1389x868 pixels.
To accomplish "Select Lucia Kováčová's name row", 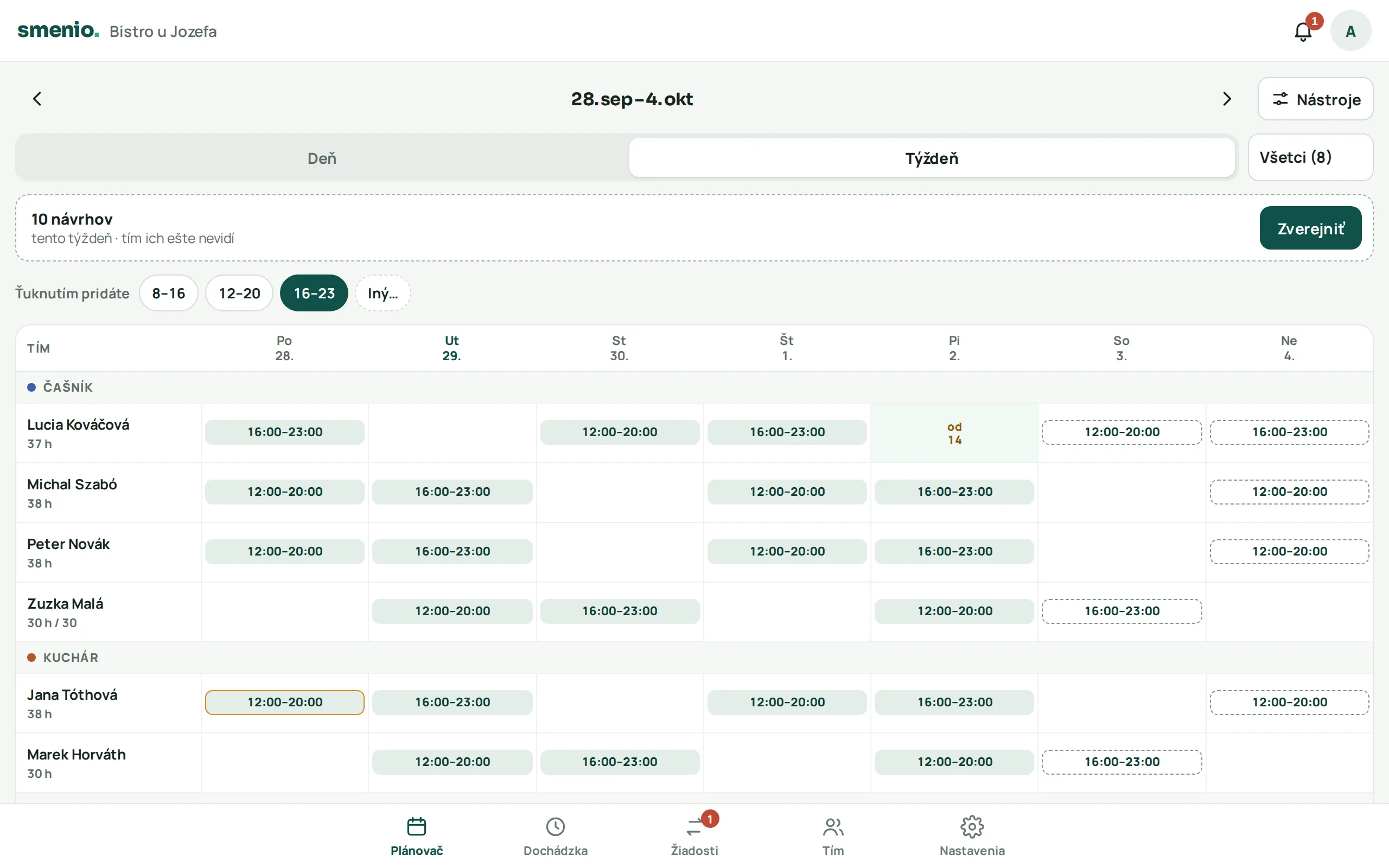I will (109, 433).
